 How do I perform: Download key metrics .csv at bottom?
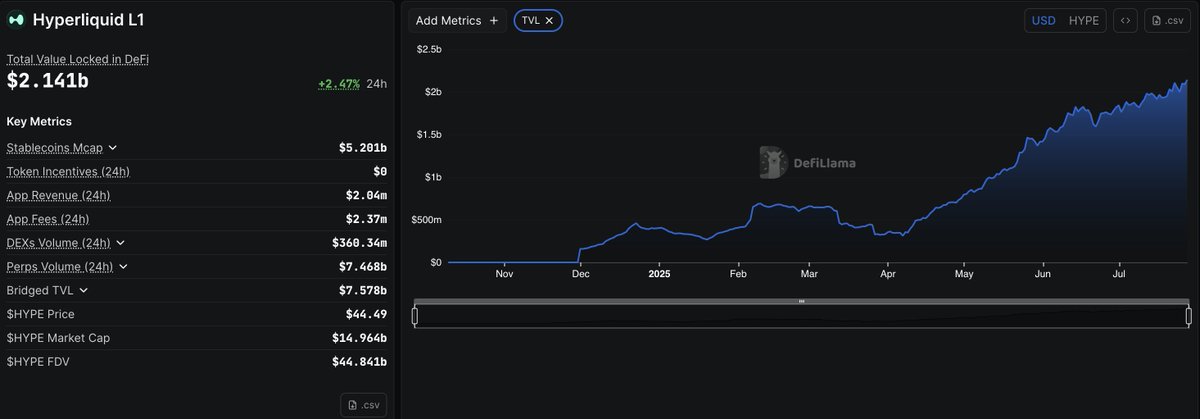[363, 405]
